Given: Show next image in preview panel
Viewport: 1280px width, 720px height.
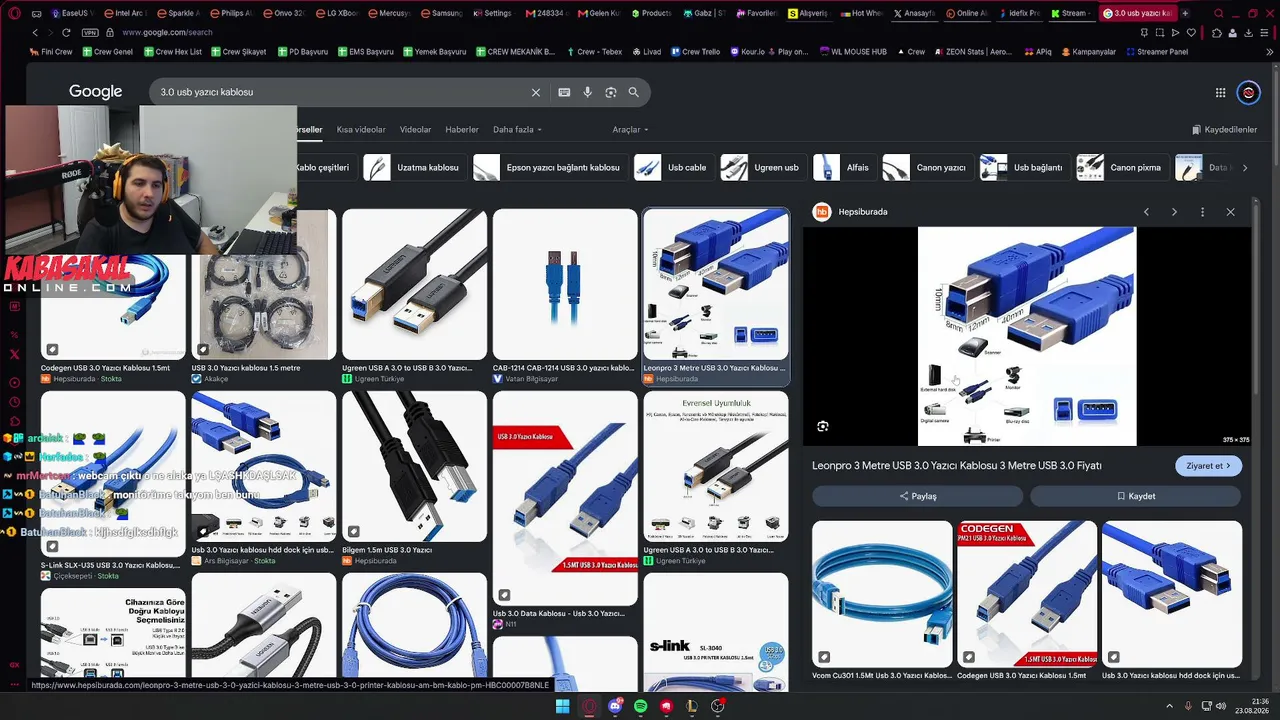Looking at the screenshot, I should tap(1174, 212).
